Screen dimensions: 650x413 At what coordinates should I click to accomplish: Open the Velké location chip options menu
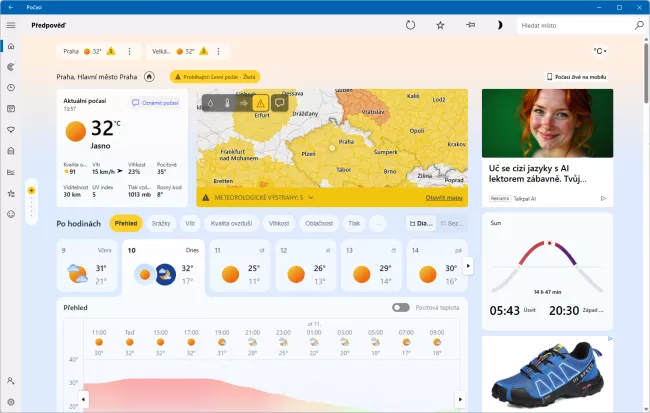click(x=218, y=51)
